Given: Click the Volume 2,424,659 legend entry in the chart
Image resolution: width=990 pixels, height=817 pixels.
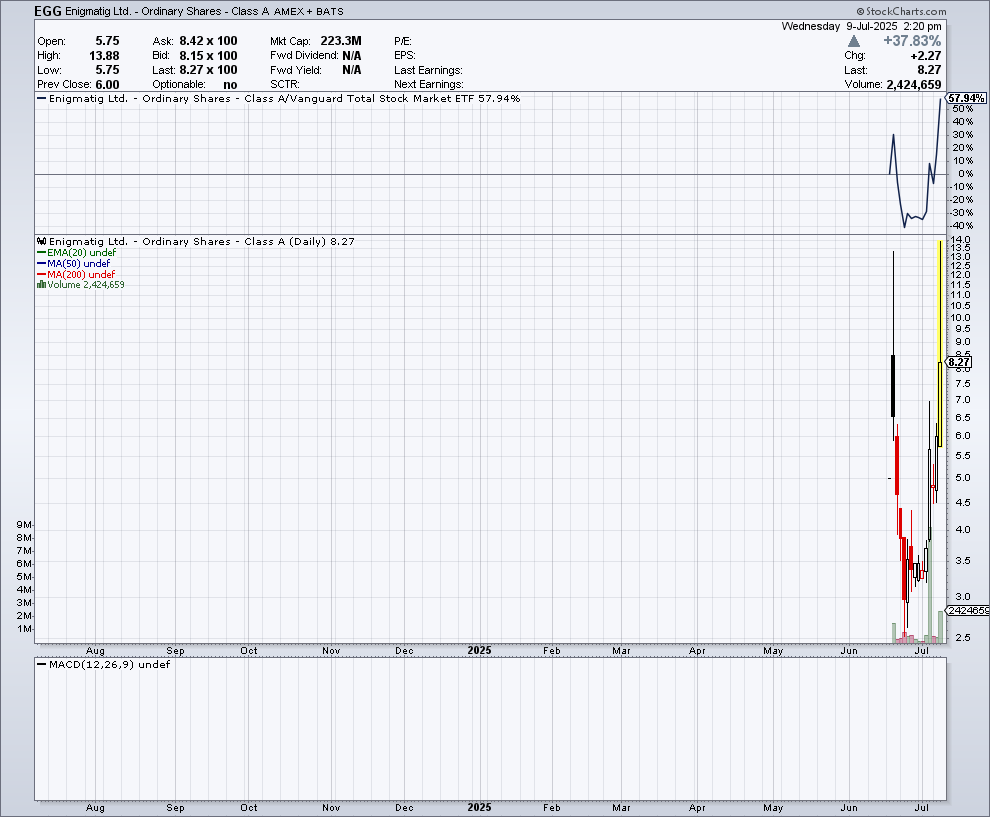Looking at the screenshot, I should [81, 285].
